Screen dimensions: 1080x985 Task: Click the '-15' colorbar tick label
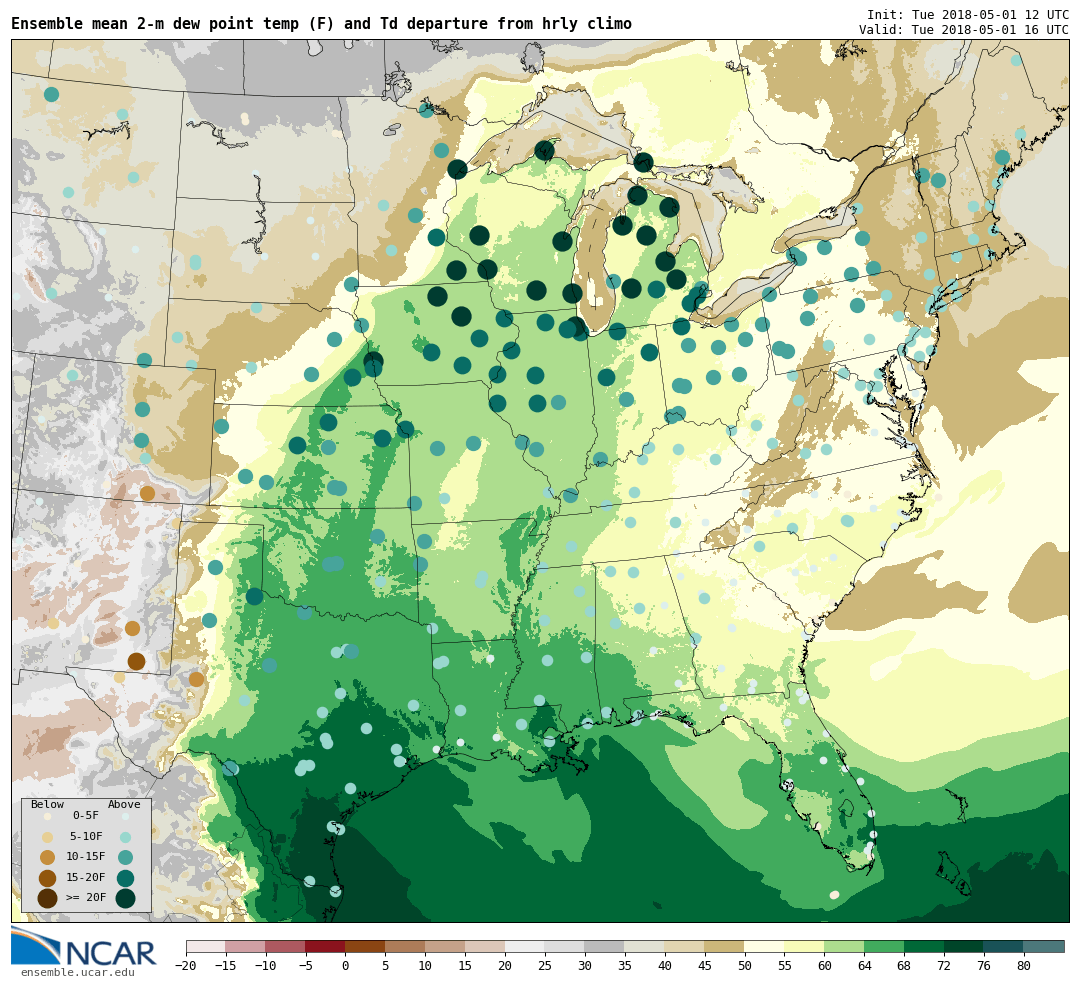point(226,966)
